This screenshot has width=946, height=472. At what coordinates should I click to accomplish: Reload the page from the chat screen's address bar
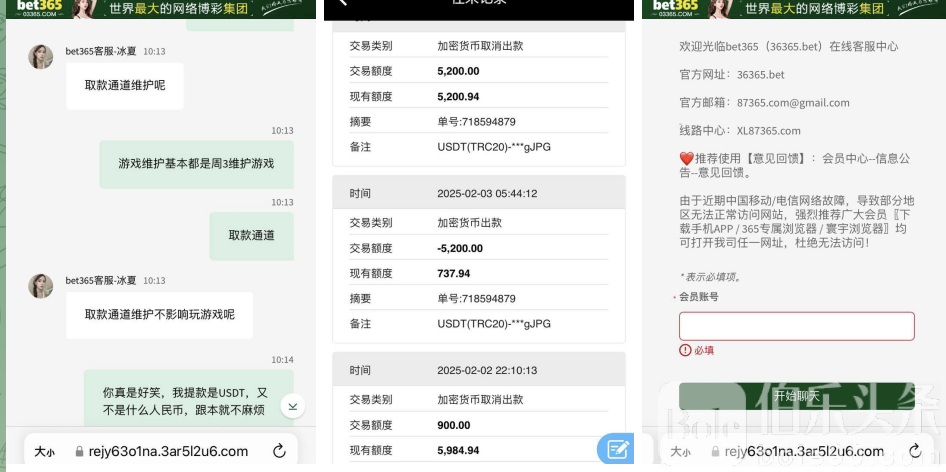click(x=279, y=451)
